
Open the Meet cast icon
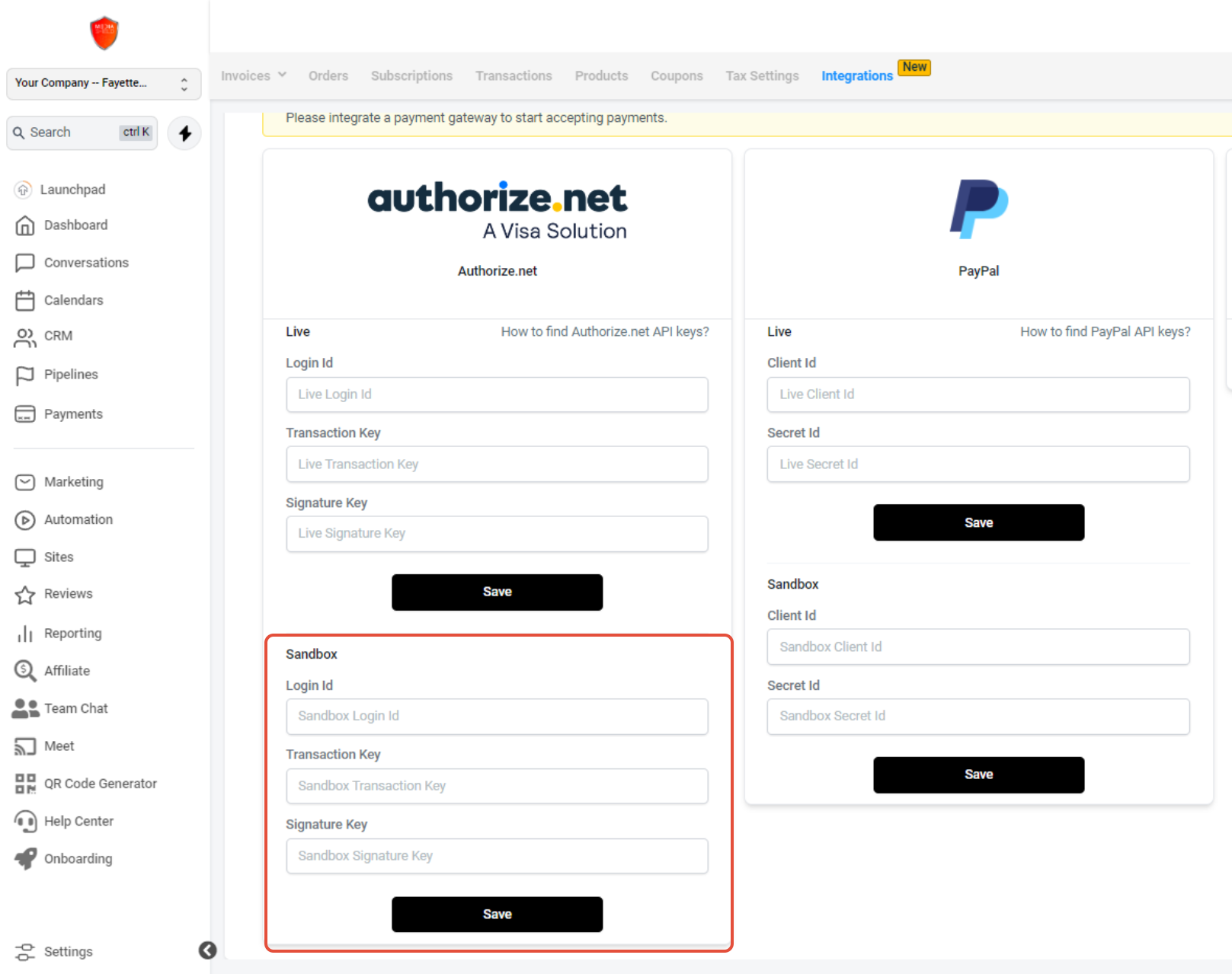click(25, 747)
